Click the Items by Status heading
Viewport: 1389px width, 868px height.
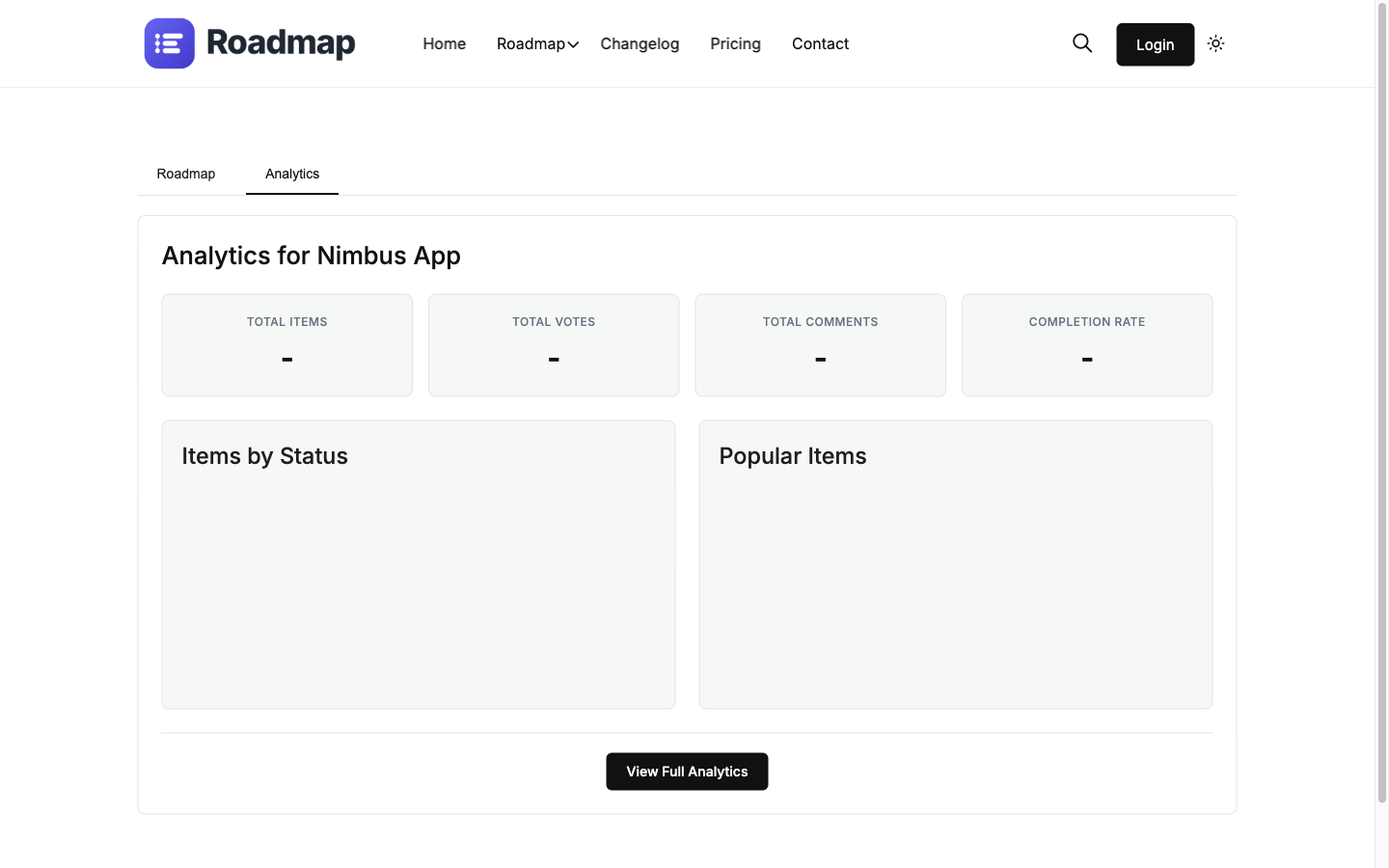[265, 456]
